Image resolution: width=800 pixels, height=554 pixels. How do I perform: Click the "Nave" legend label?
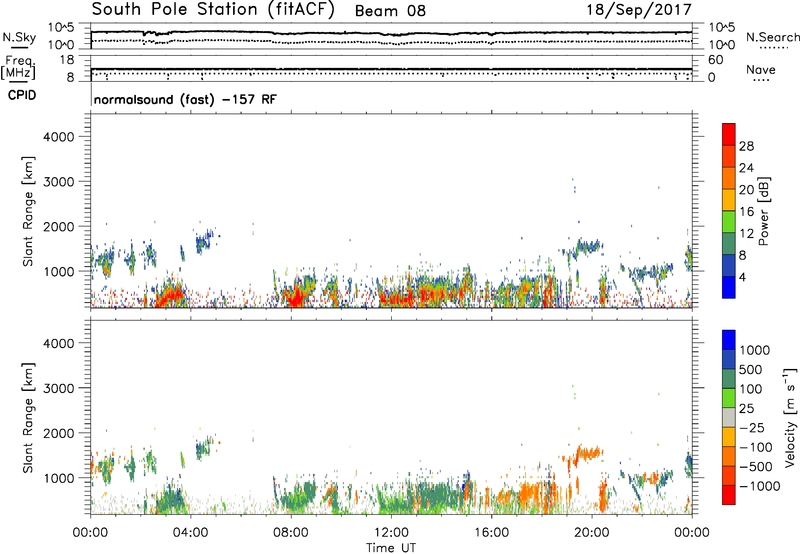(x=761, y=69)
